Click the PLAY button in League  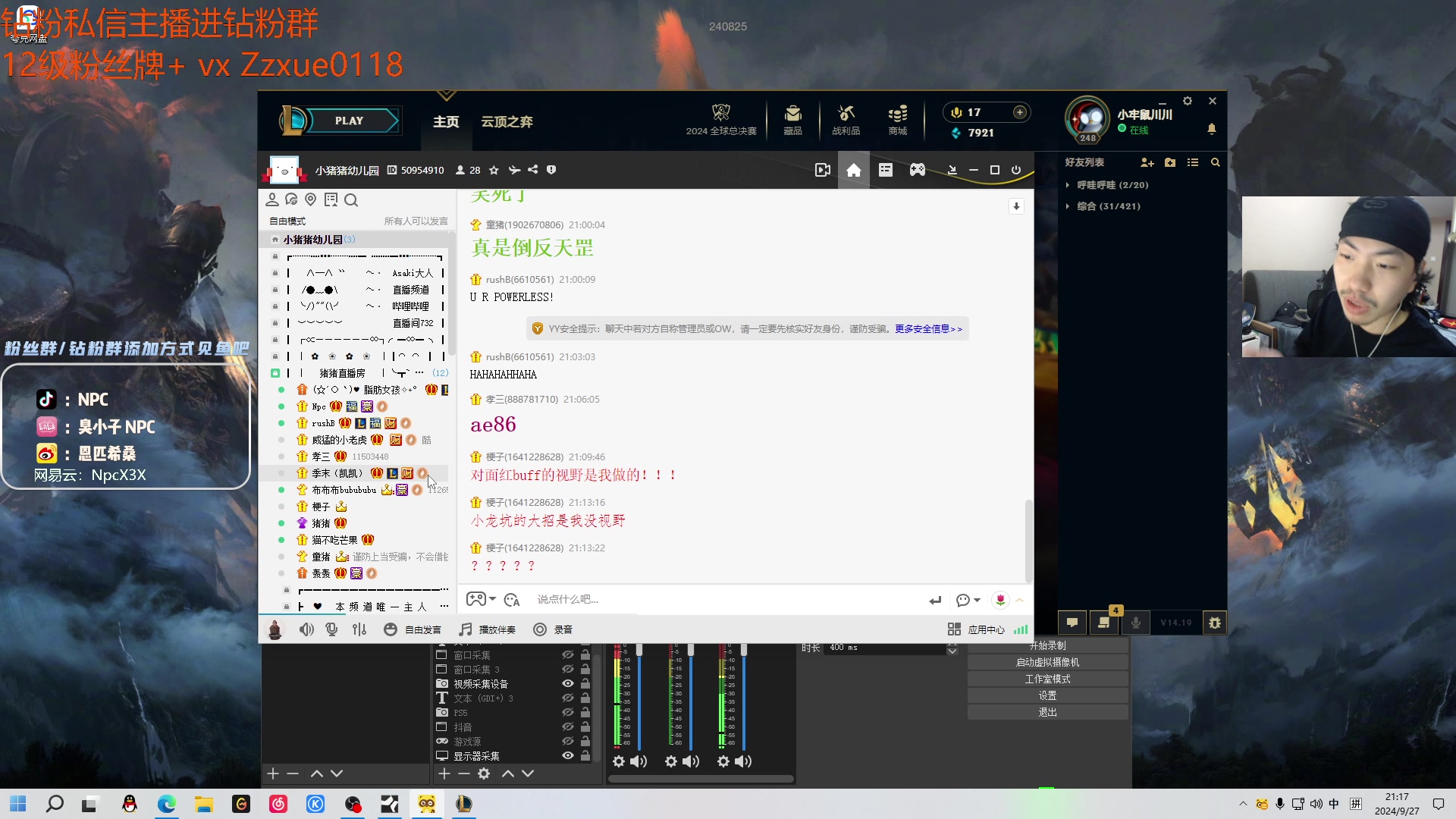[349, 121]
